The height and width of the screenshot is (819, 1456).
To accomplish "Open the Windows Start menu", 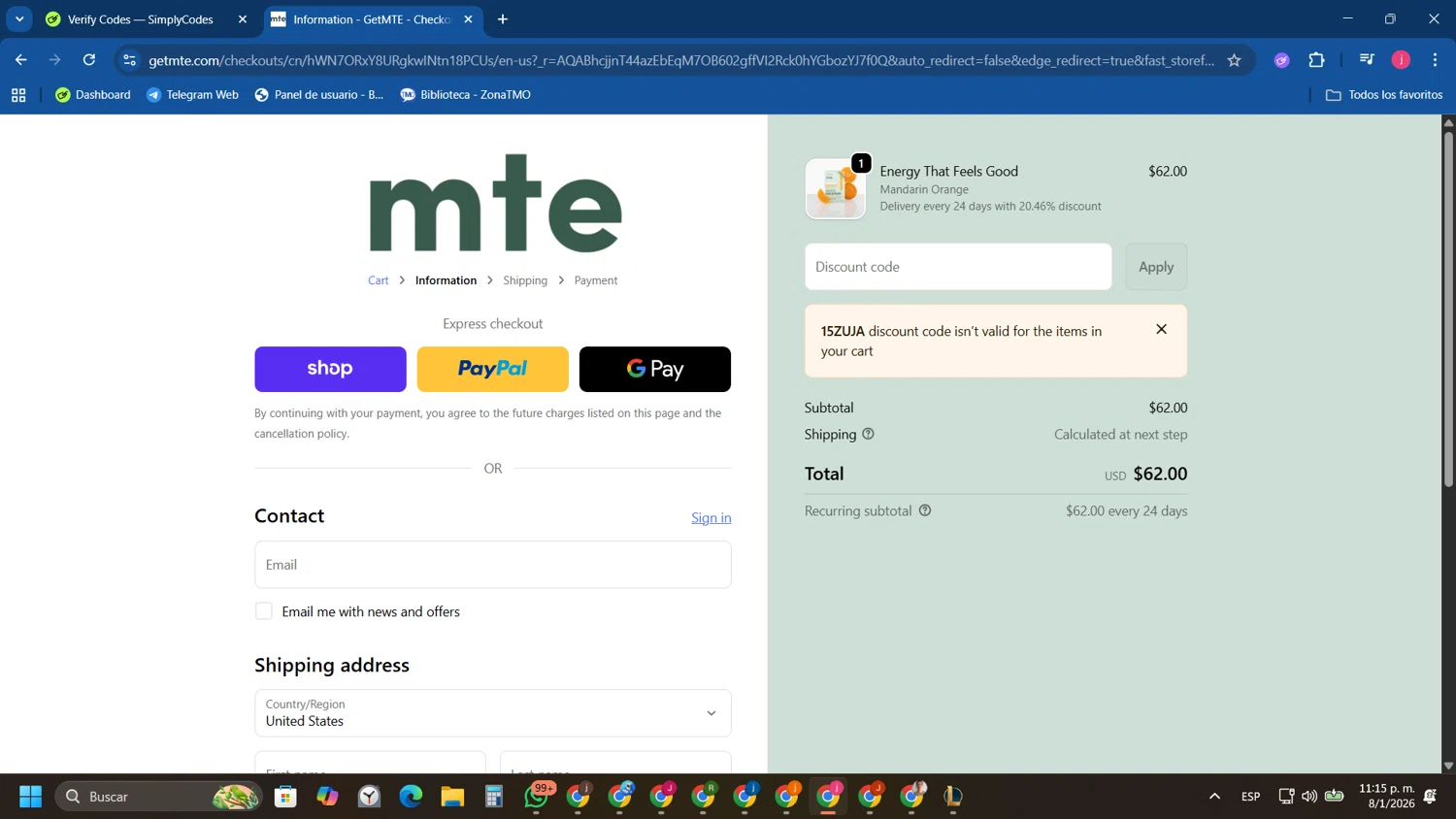I will [30, 797].
